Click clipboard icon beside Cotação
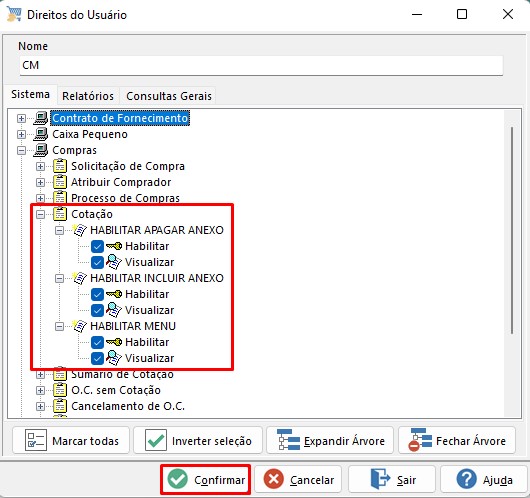The height and width of the screenshot is (498, 530). 60,214
